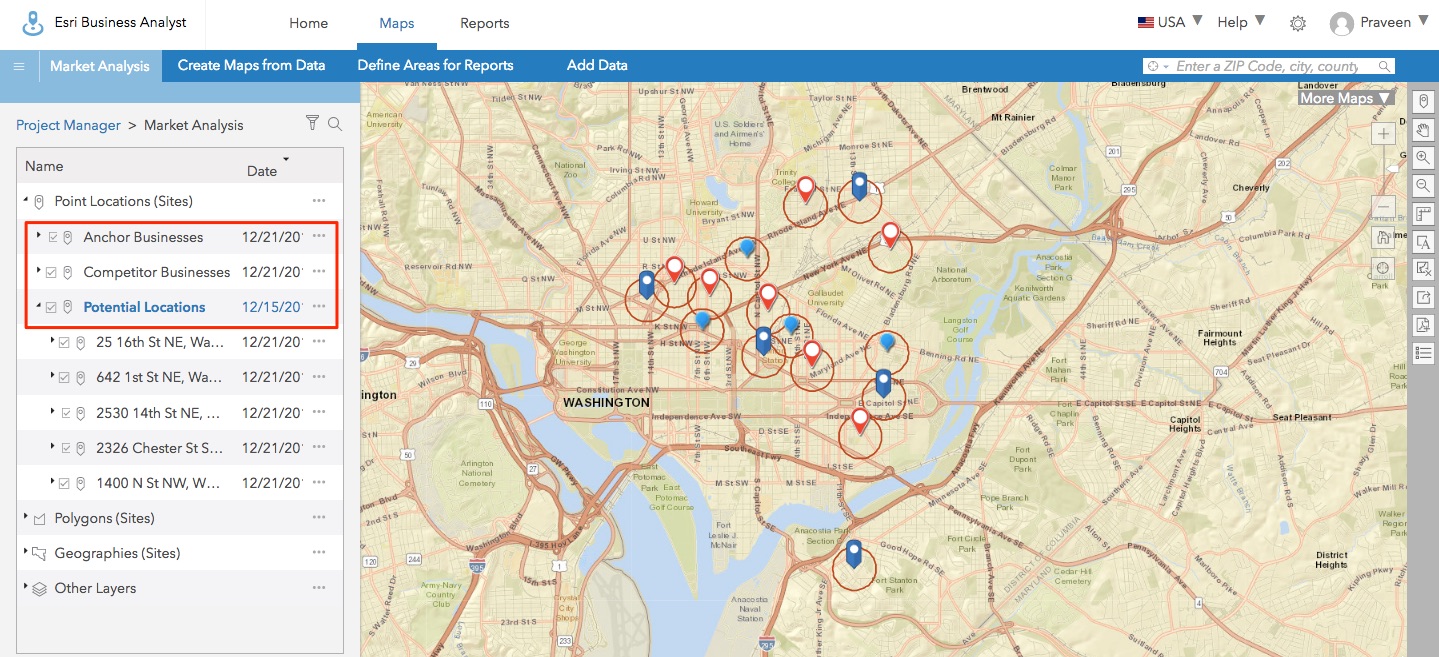The image size is (1439, 657).
Task: Expand the Other Layers group
Action: click(26, 587)
